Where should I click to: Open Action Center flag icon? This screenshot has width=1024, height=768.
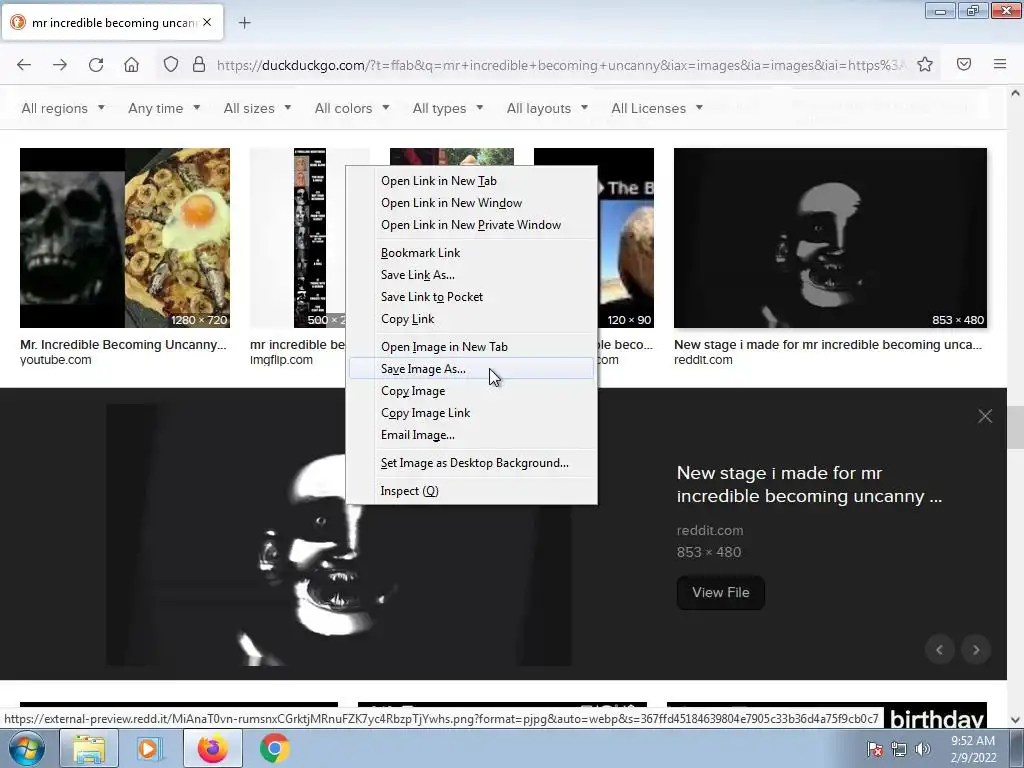coord(875,749)
